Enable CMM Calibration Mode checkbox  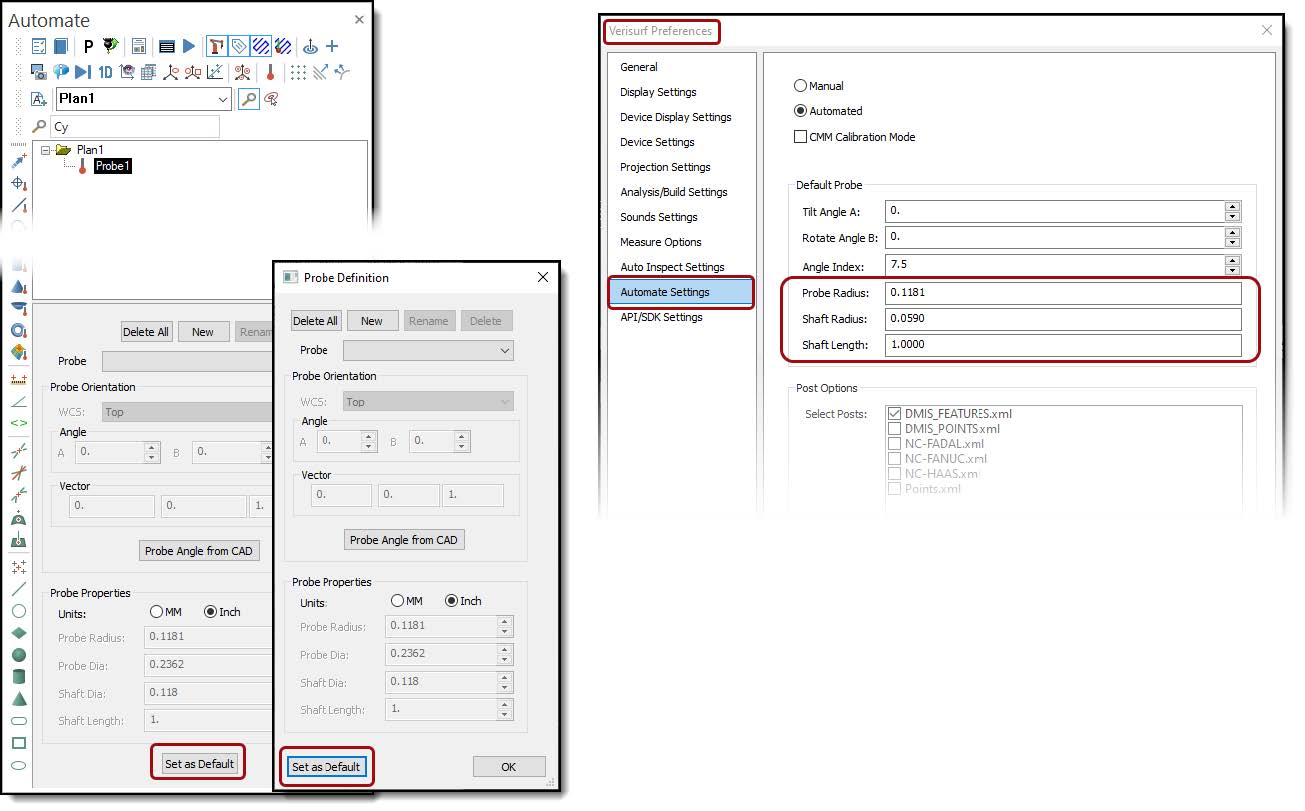pyautogui.click(x=800, y=136)
